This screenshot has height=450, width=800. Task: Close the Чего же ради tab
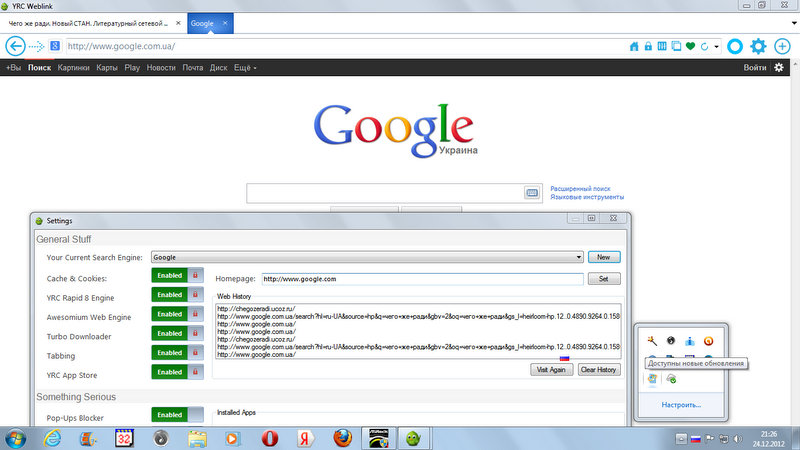tap(178, 23)
